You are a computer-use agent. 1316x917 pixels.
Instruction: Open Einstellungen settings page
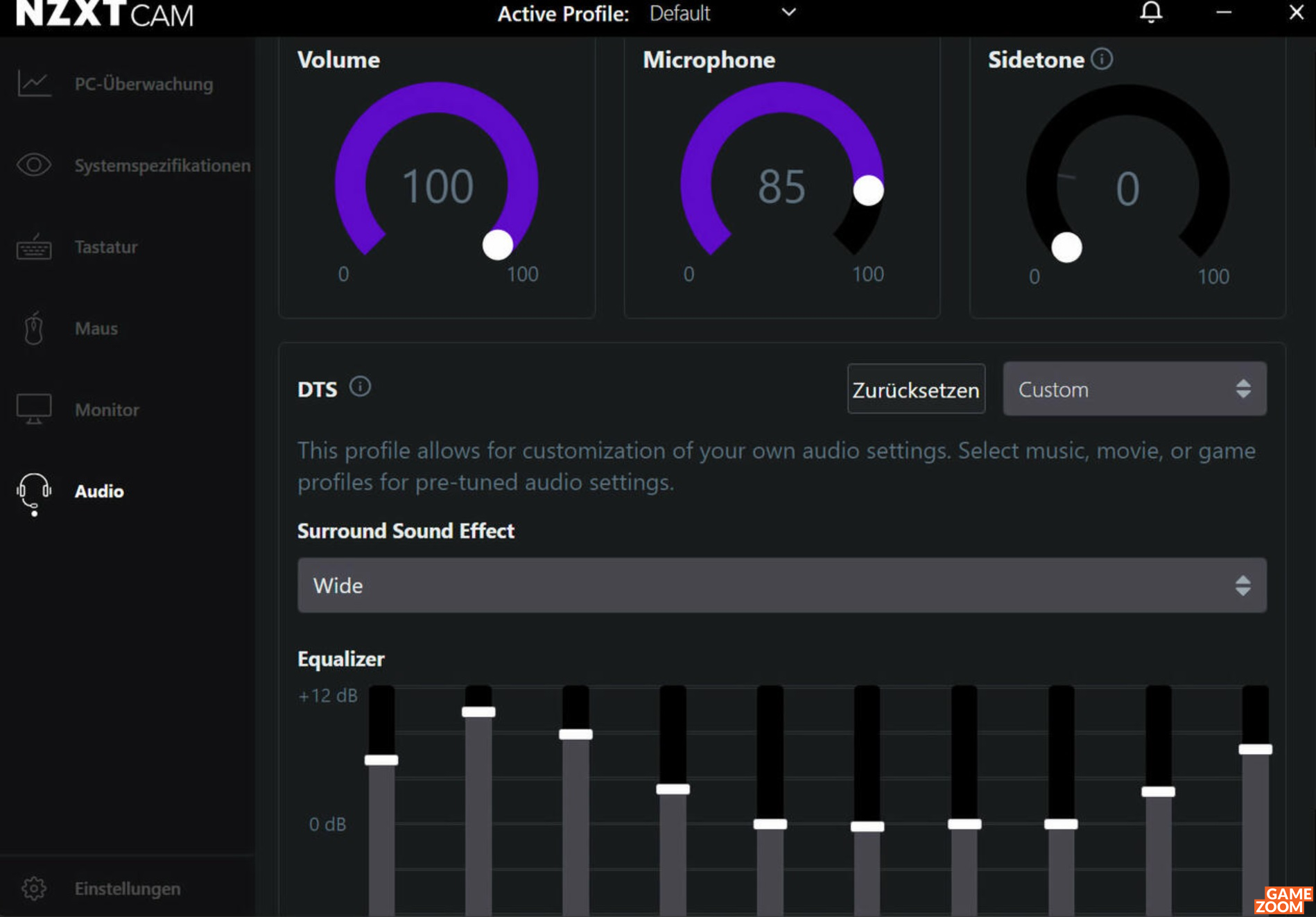click(x=128, y=889)
